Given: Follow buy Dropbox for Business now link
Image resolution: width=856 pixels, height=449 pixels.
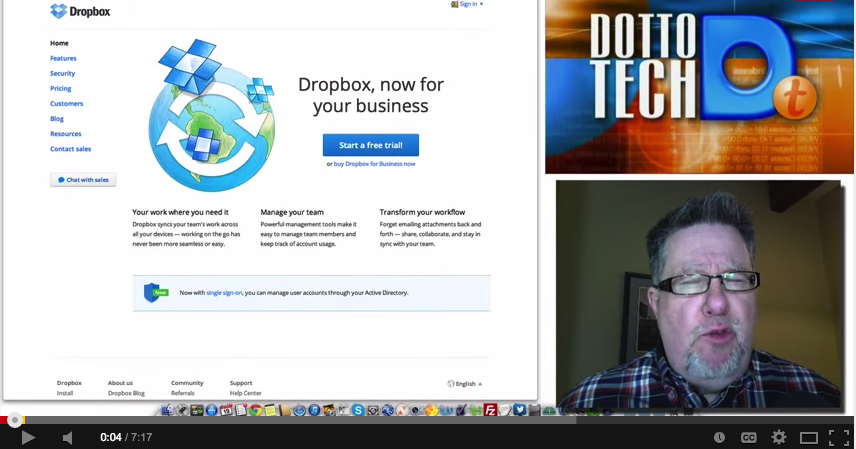Looking at the screenshot, I should [x=374, y=164].
